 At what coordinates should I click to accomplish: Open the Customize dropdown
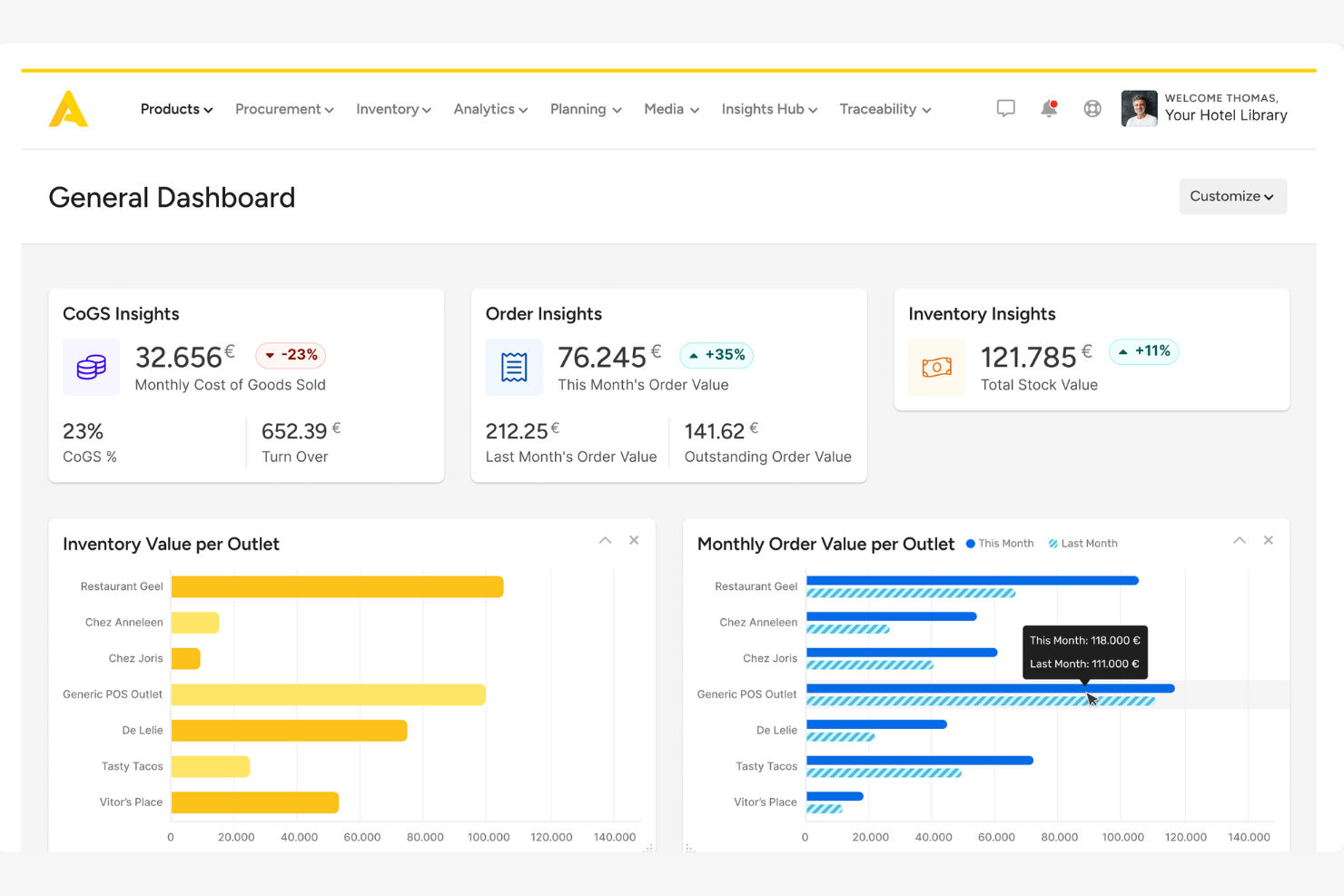tap(1231, 196)
